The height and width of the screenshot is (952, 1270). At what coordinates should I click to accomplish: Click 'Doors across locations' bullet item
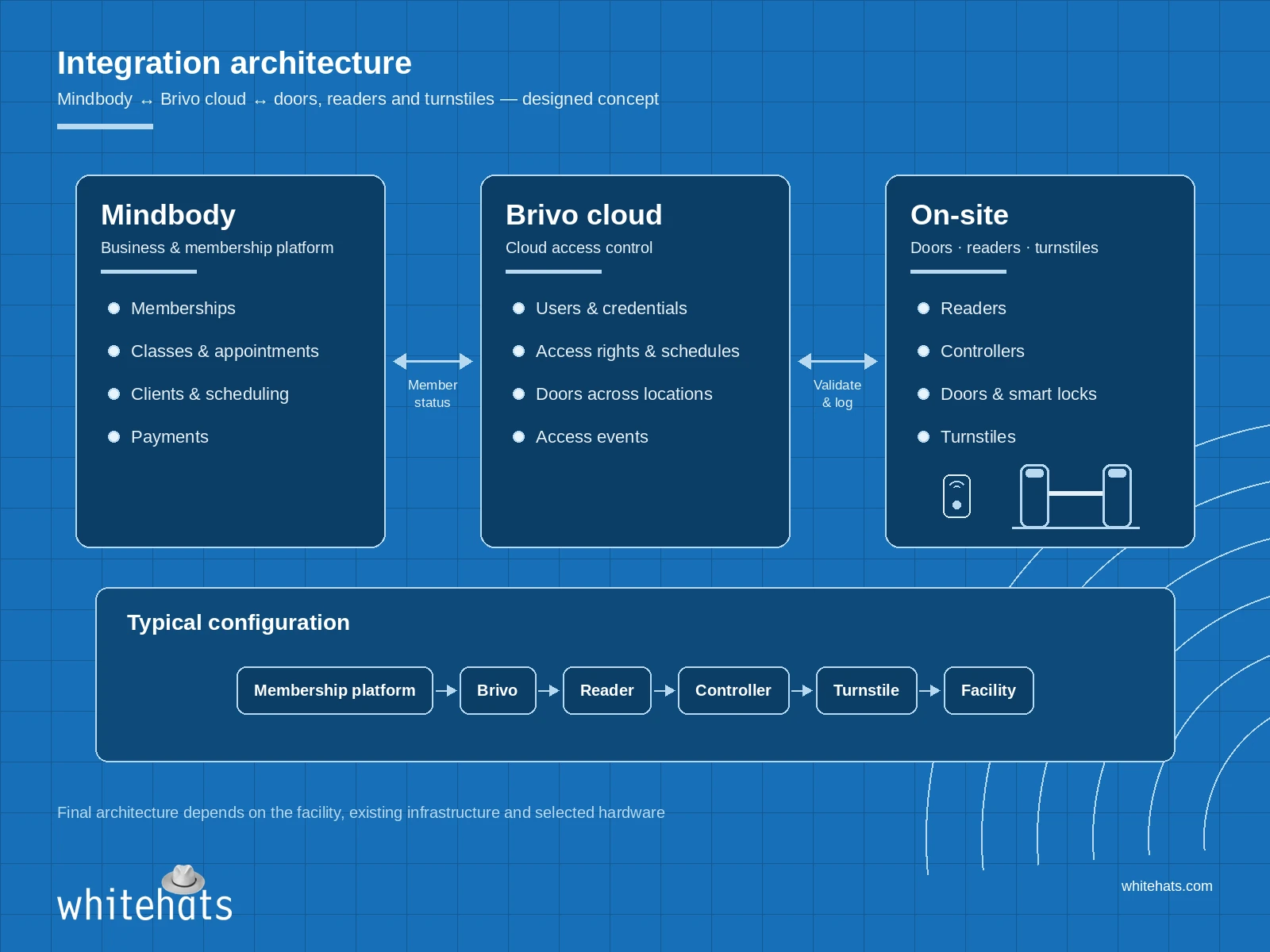[613, 394]
